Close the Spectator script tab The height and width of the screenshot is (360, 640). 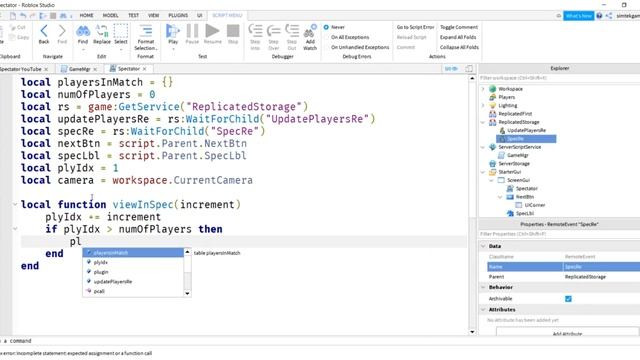[144, 69]
